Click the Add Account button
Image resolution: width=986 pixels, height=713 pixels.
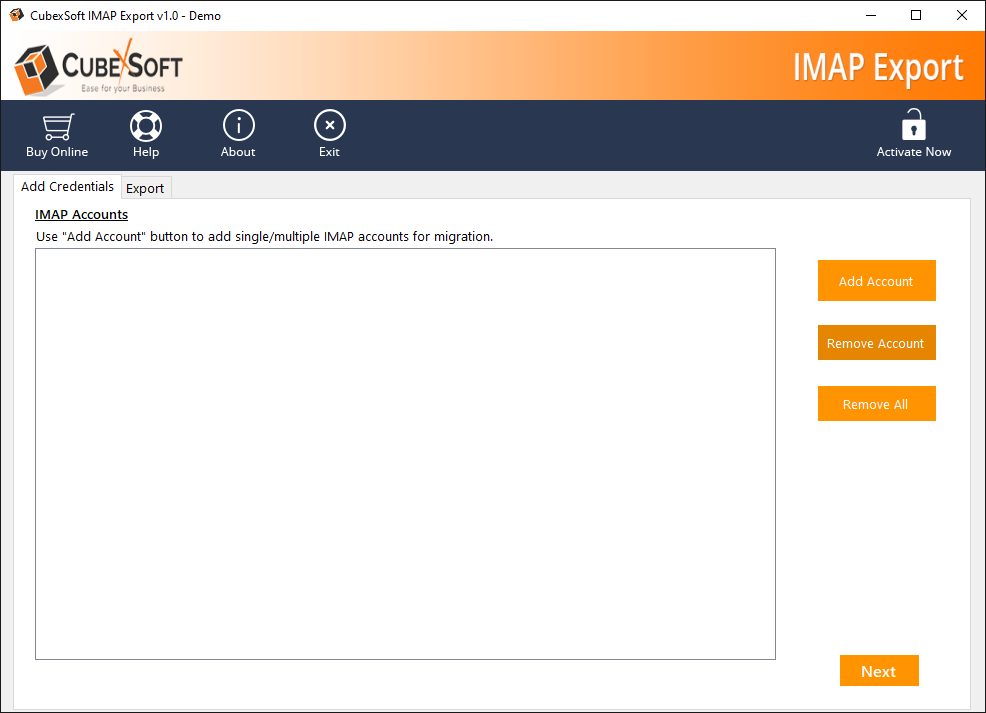pyautogui.click(x=876, y=281)
